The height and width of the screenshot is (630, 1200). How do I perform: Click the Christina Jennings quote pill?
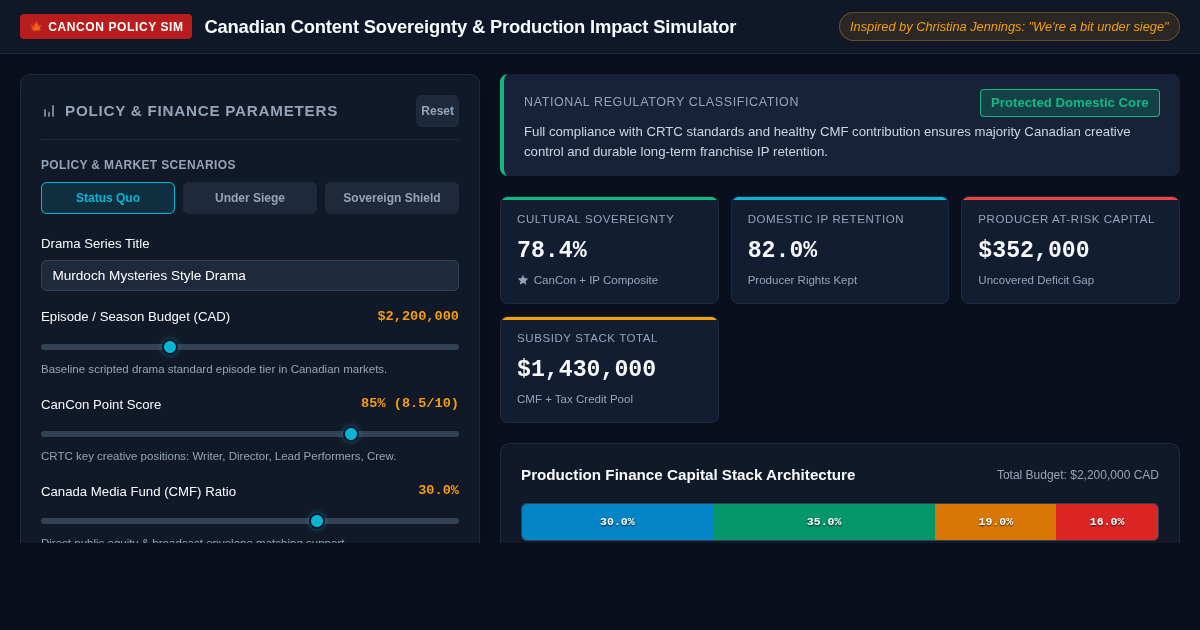(x=1009, y=27)
